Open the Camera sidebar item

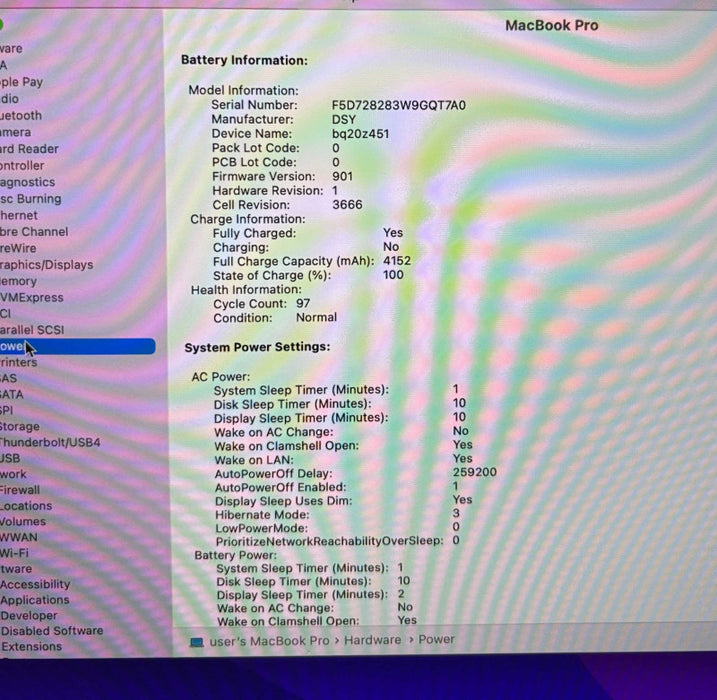coord(16,132)
